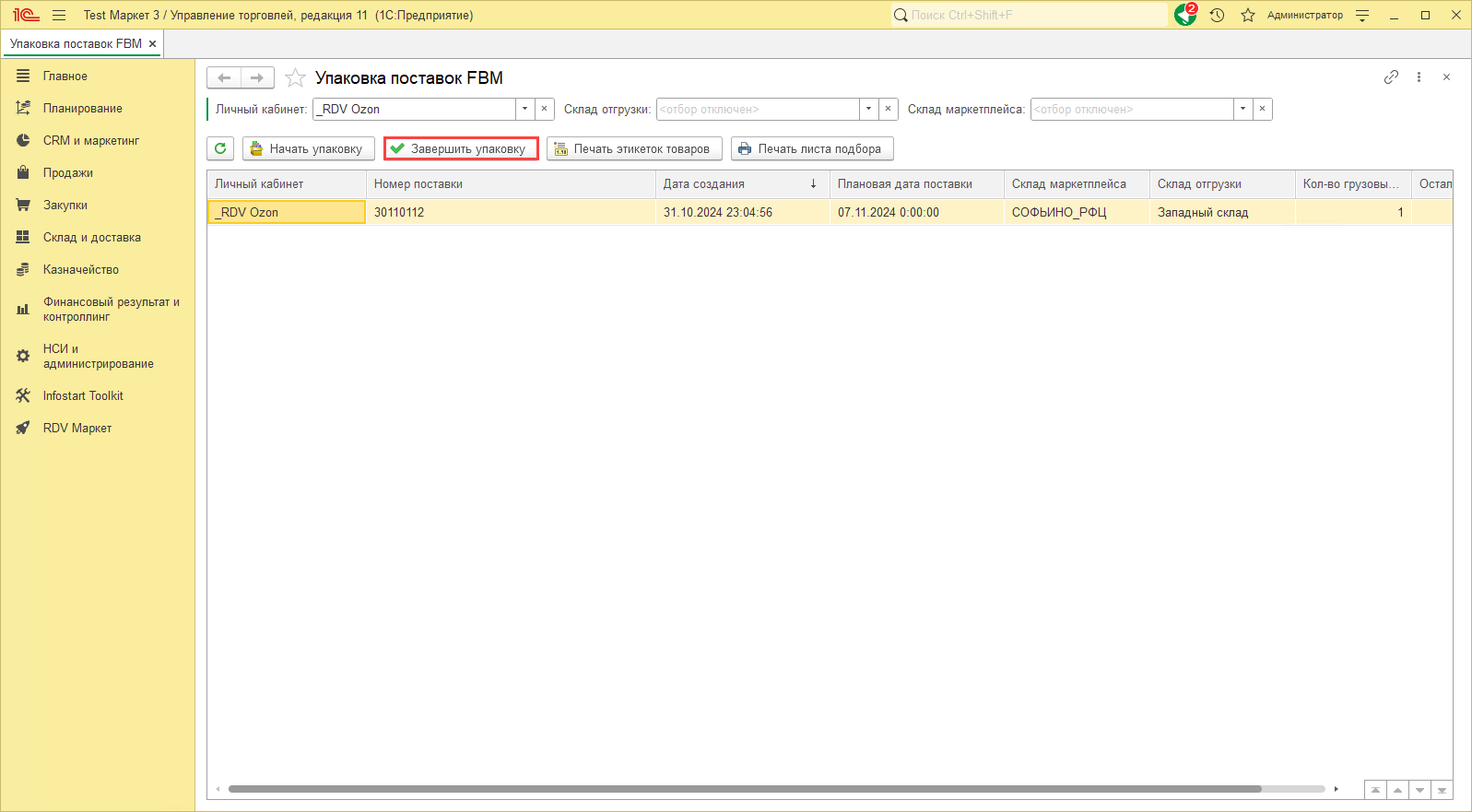1472x812 pixels.
Task: Go forward with the right arrow
Action: pos(257,77)
